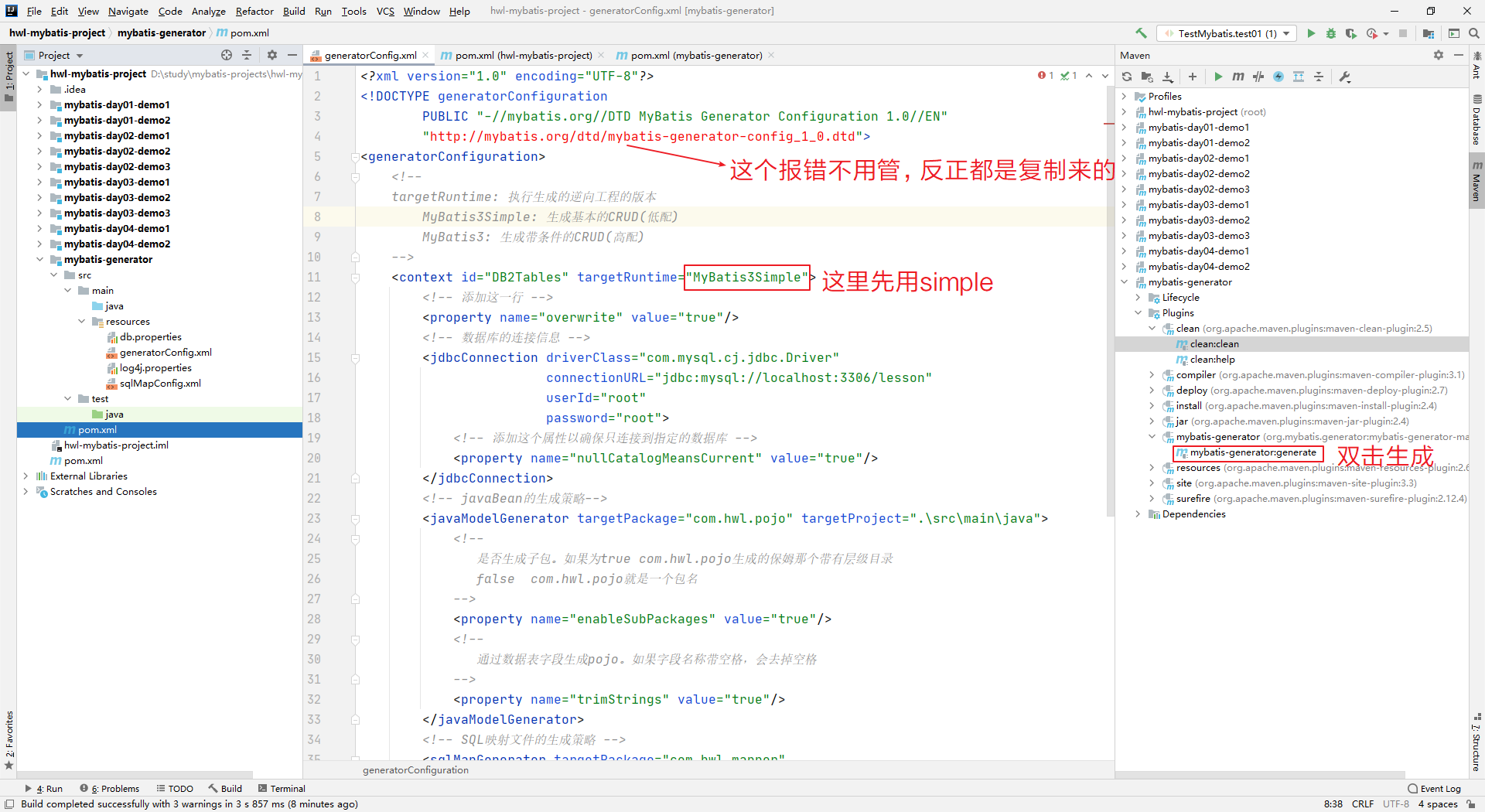Click the CRLF line separator in status bar

coord(1363,803)
